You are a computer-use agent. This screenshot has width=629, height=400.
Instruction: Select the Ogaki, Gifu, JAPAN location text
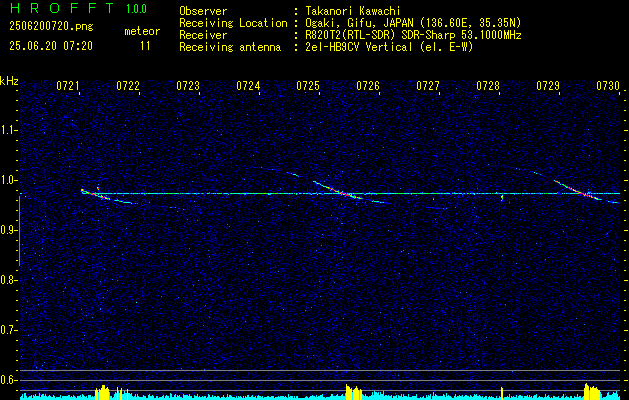point(411,23)
